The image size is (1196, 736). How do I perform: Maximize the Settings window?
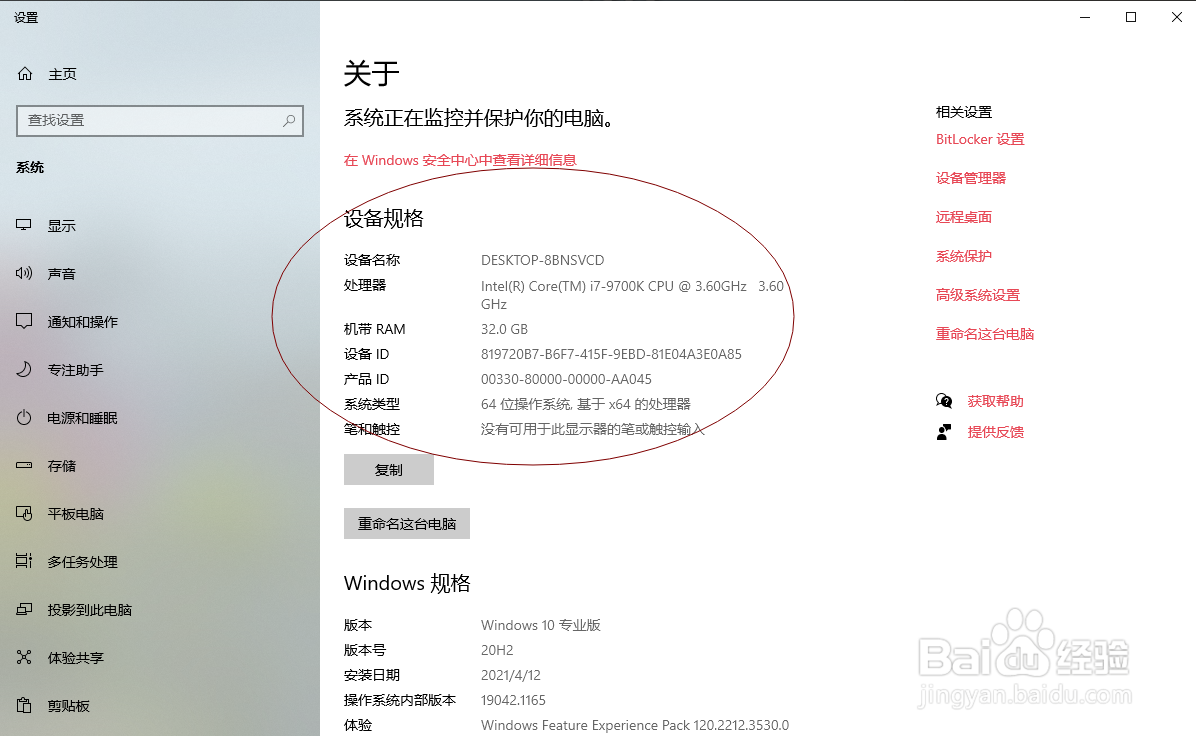tap(1131, 17)
